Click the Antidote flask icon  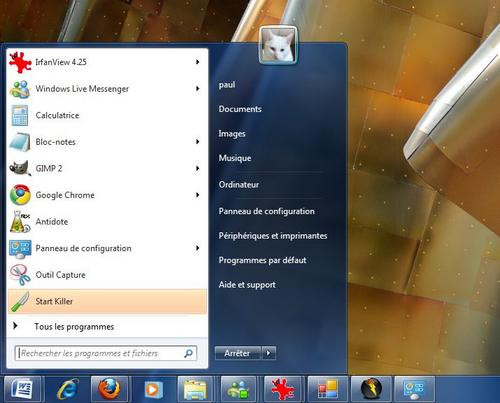tap(20, 222)
